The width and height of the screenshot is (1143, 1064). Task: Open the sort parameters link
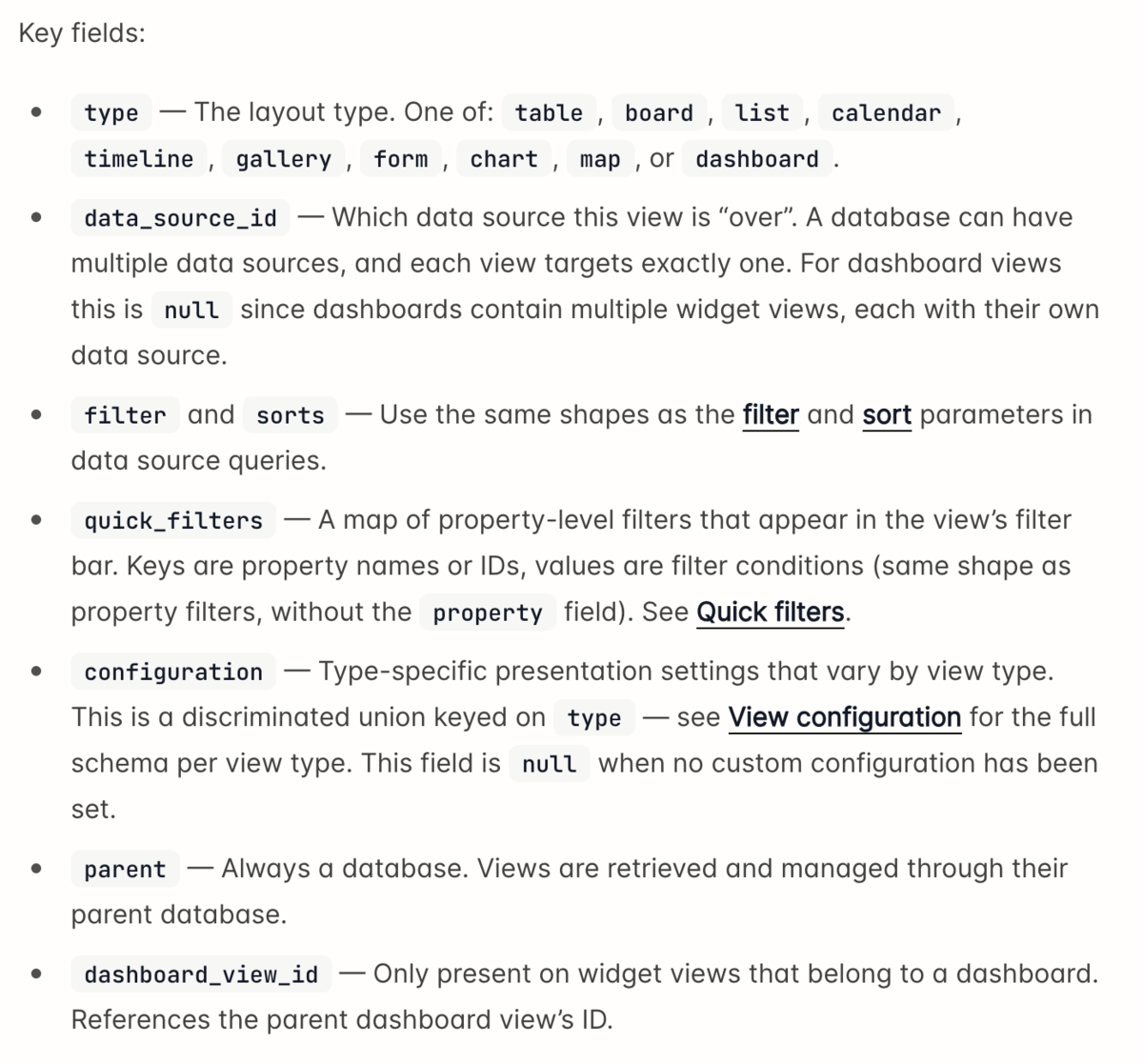coord(887,414)
